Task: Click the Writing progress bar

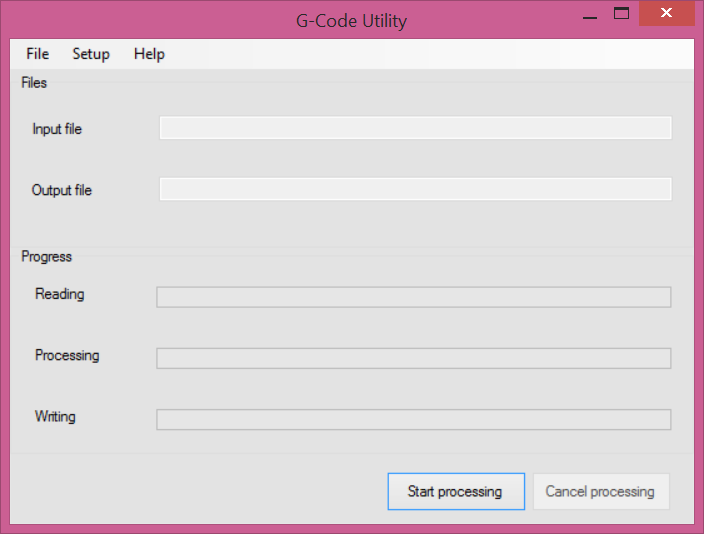Action: [413, 419]
